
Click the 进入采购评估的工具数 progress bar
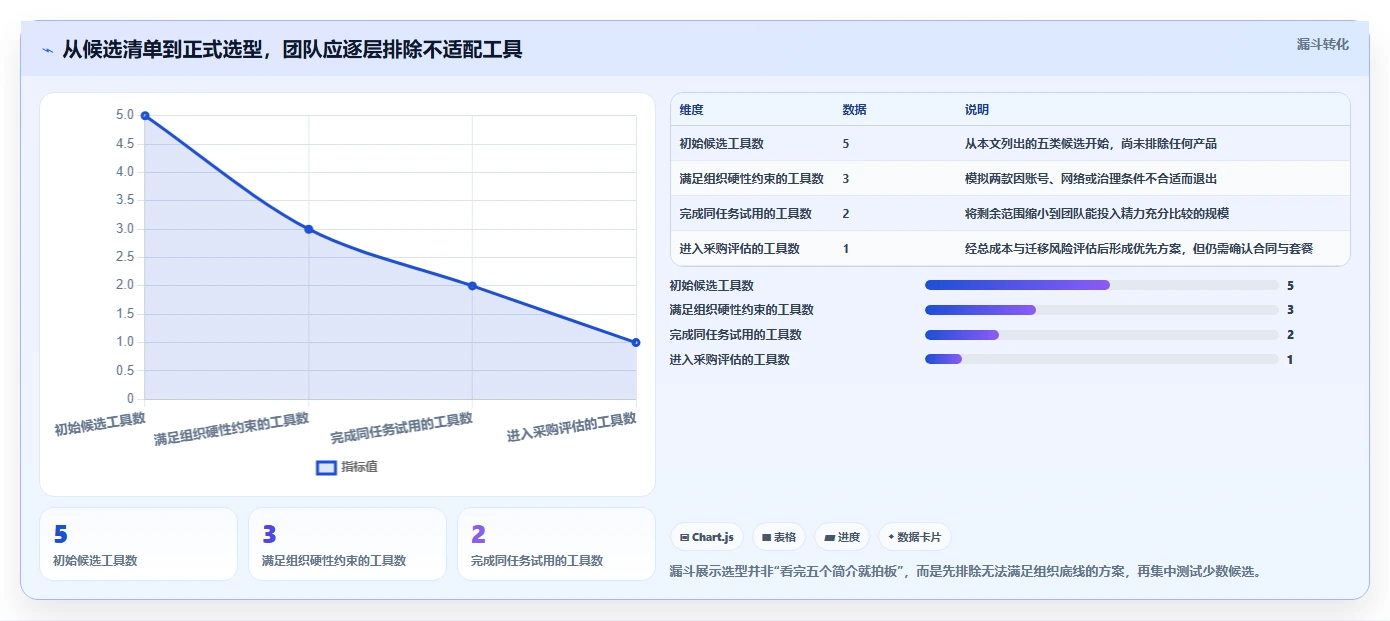[x=1102, y=359]
